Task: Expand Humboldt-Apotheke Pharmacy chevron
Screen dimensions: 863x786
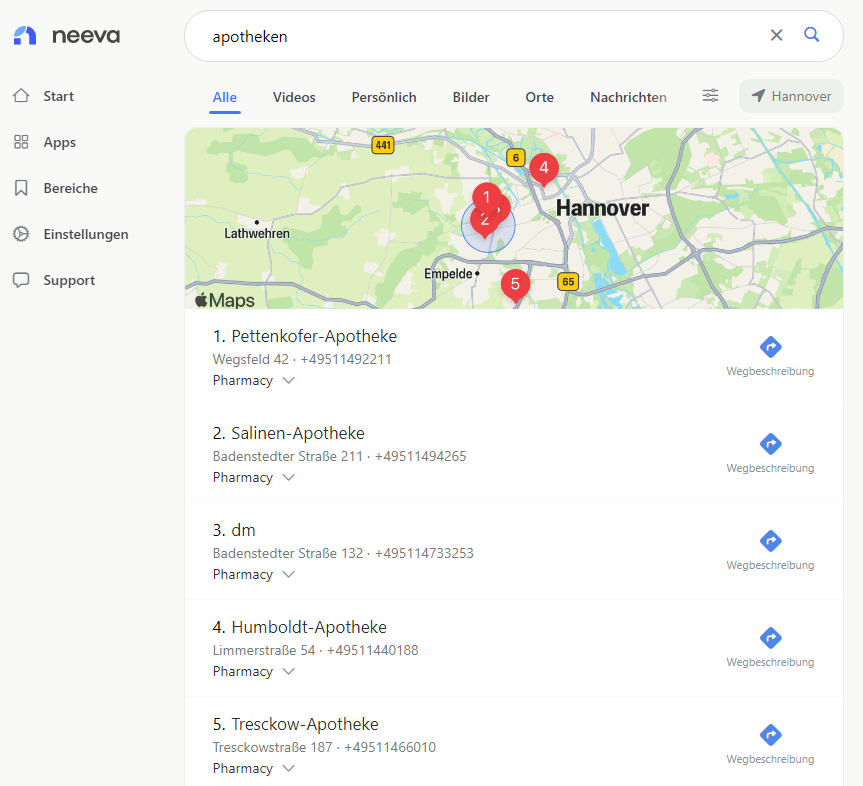Action: coord(288,671)
